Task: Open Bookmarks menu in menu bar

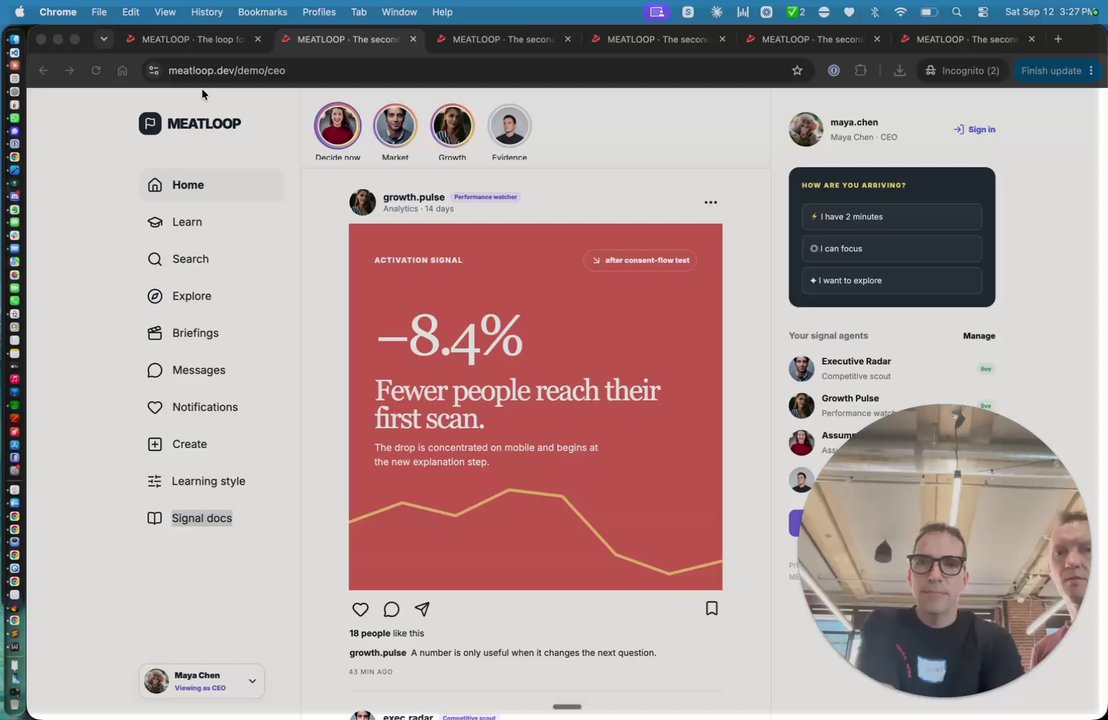Action: click(x=262, y=12)
